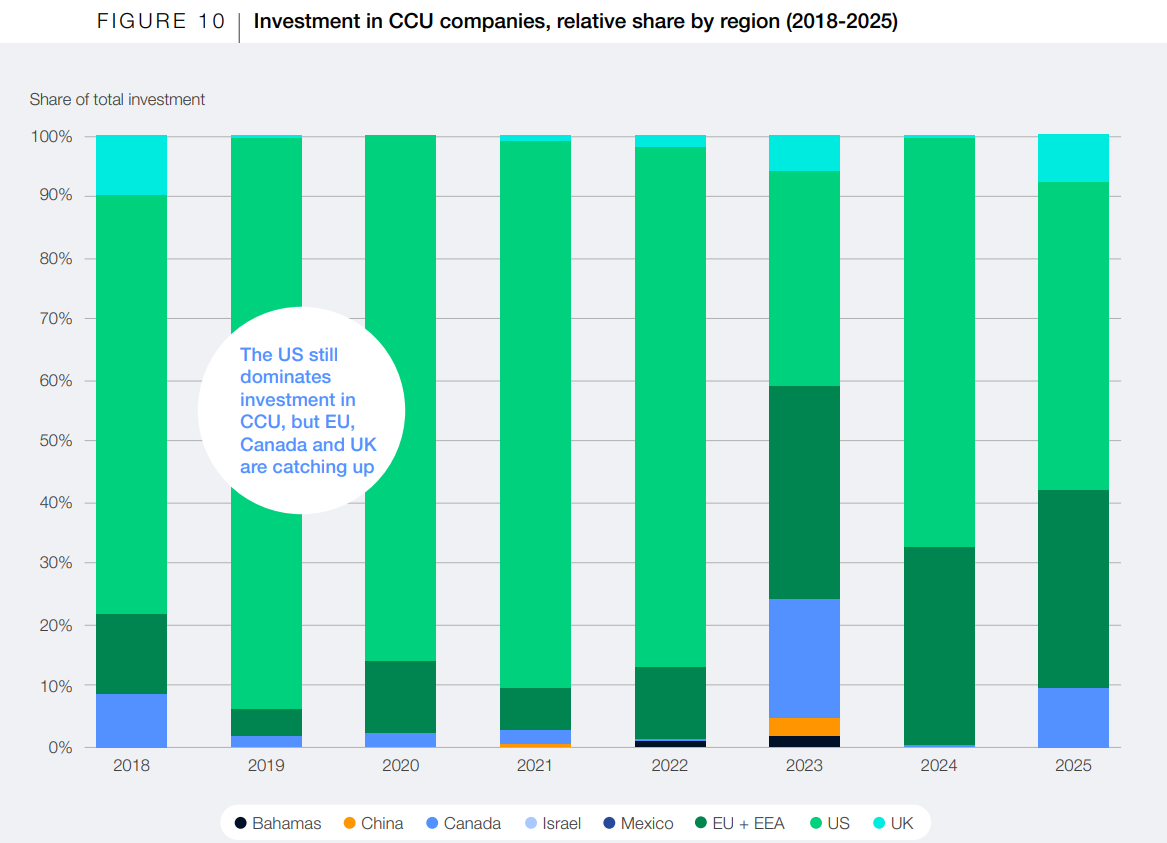Screen dimensions: 1167x843
Task: Select the EU + EEA legend color dot
Action: click(701, 823)
